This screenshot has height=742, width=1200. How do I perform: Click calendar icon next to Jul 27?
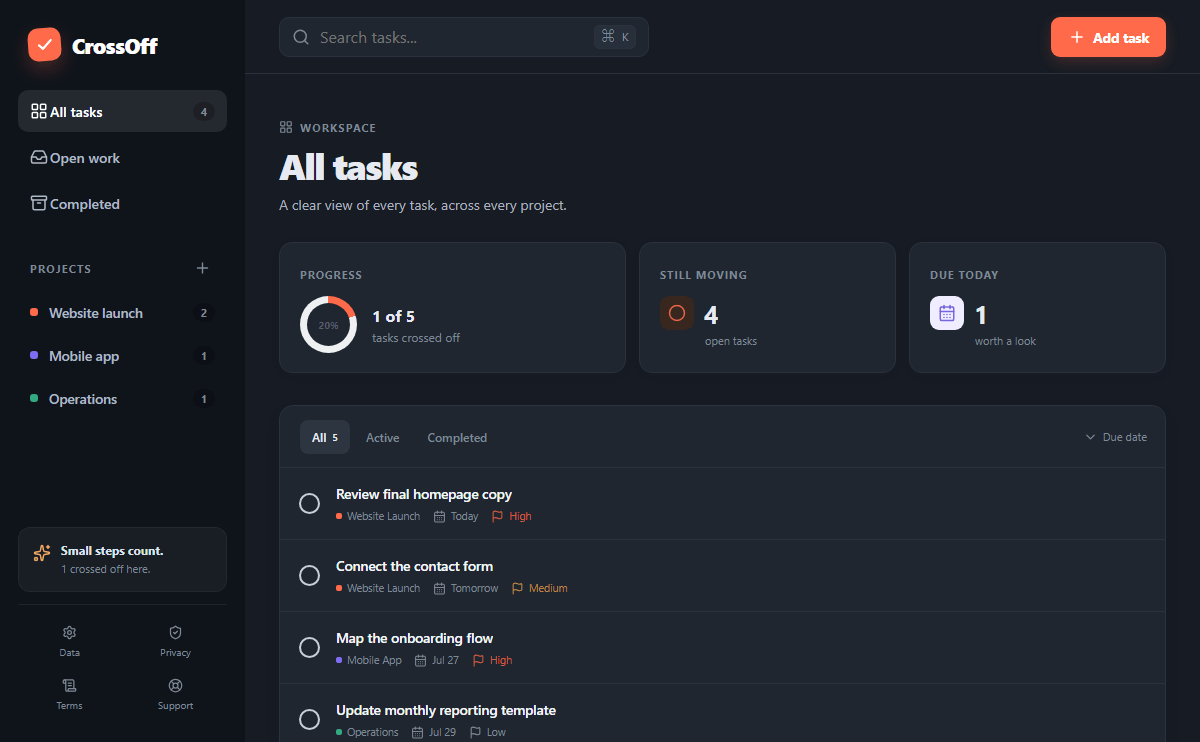tap(420, 660)
